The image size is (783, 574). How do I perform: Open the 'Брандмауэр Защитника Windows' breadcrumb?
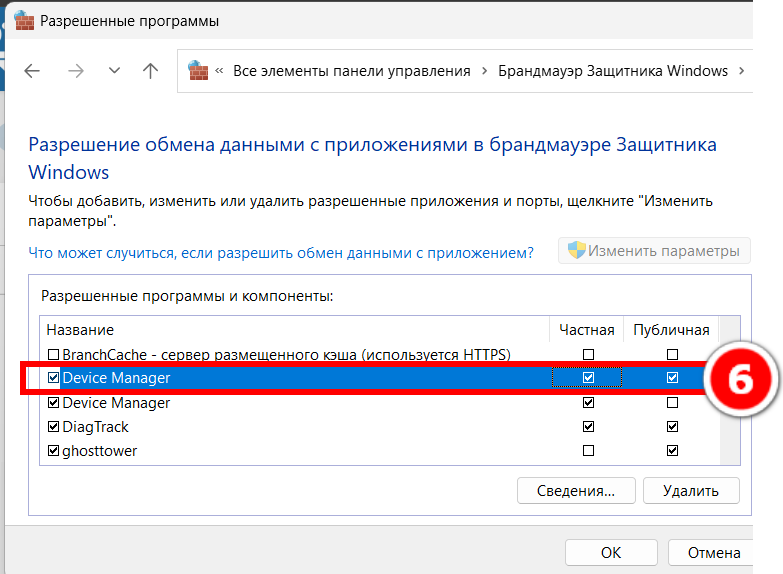(613, 71)
